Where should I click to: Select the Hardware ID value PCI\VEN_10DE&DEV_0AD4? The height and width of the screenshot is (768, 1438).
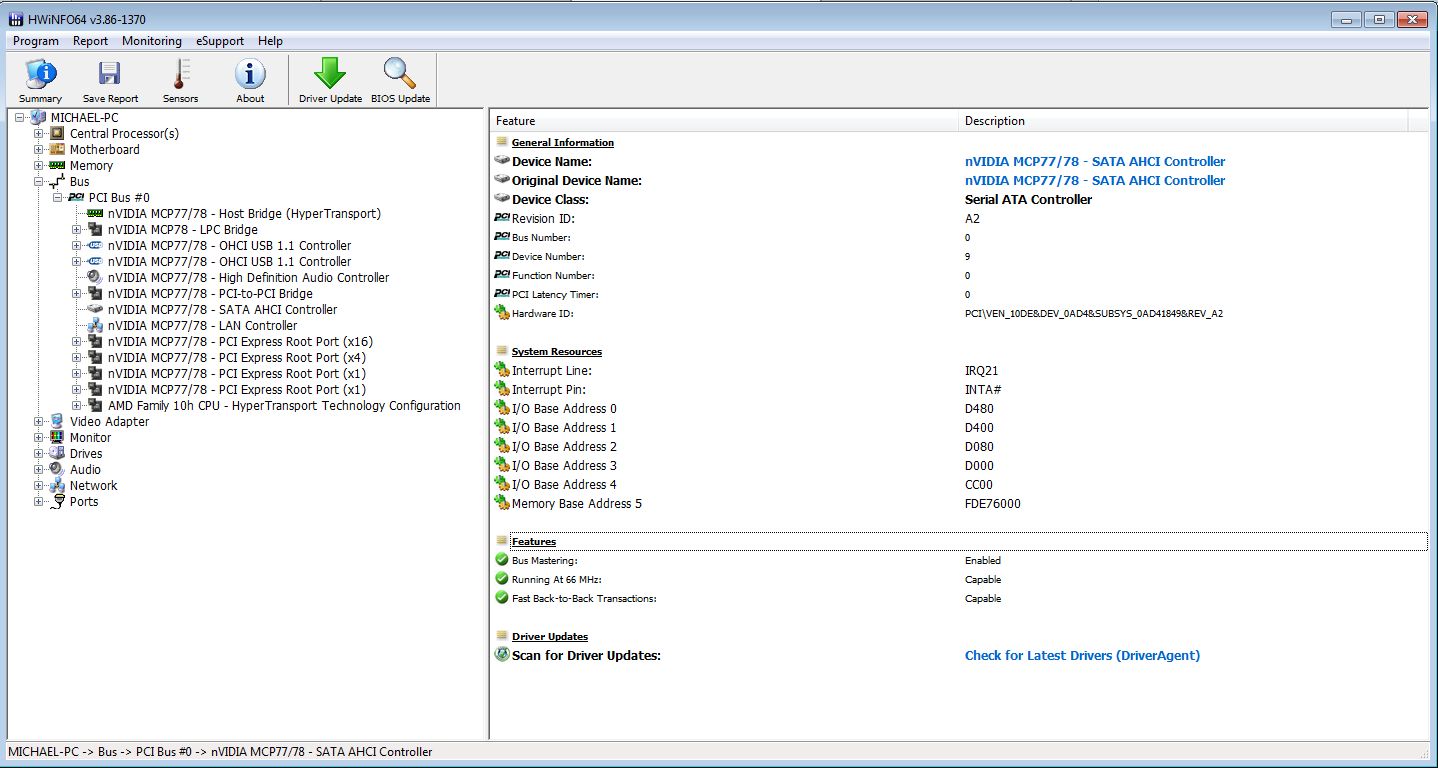click(x=1094, y=314)
